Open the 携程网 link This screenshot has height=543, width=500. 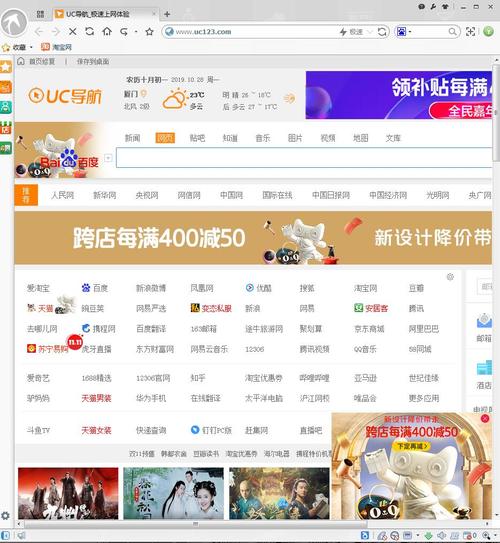tap(99, 329)
